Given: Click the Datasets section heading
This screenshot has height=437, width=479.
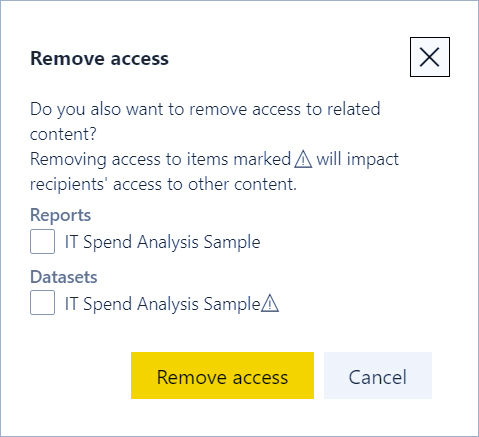Looking at the screenshot, I should [x=64, y=277].
